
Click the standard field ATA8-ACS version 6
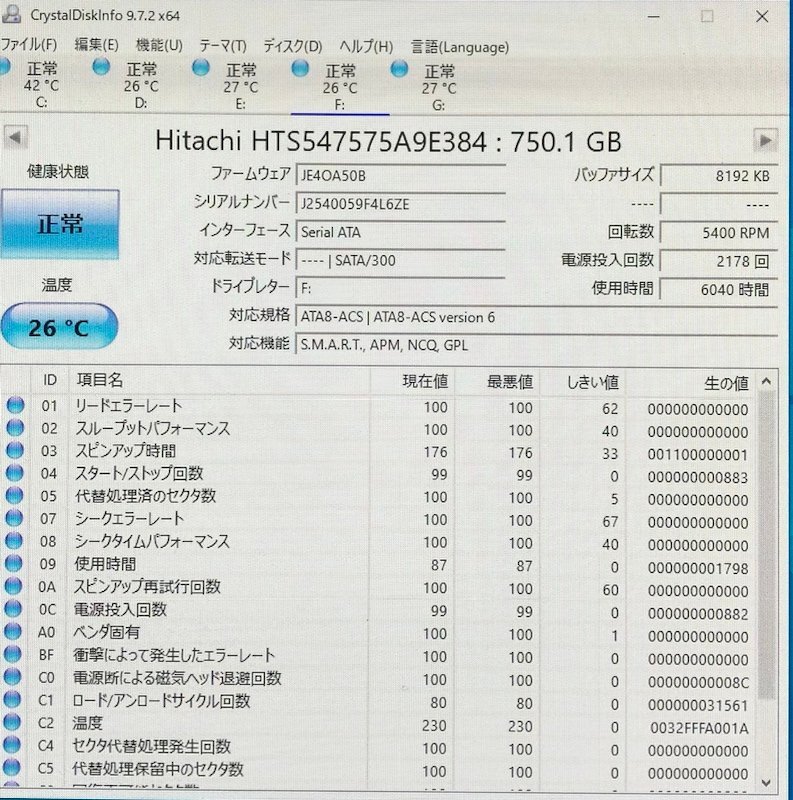point(536,317)
